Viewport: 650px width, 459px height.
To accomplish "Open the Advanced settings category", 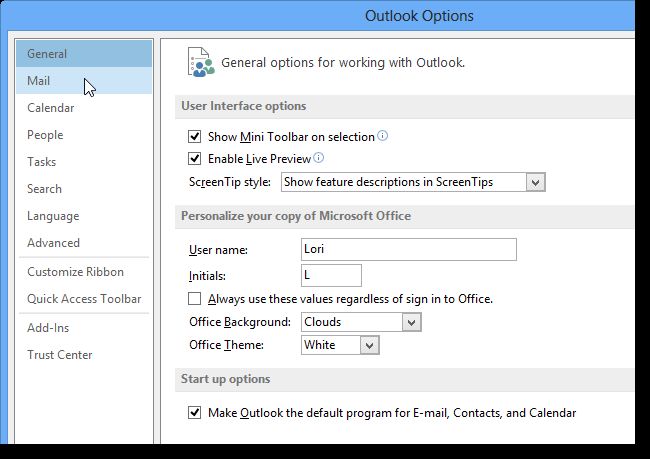I will point(53,243).
